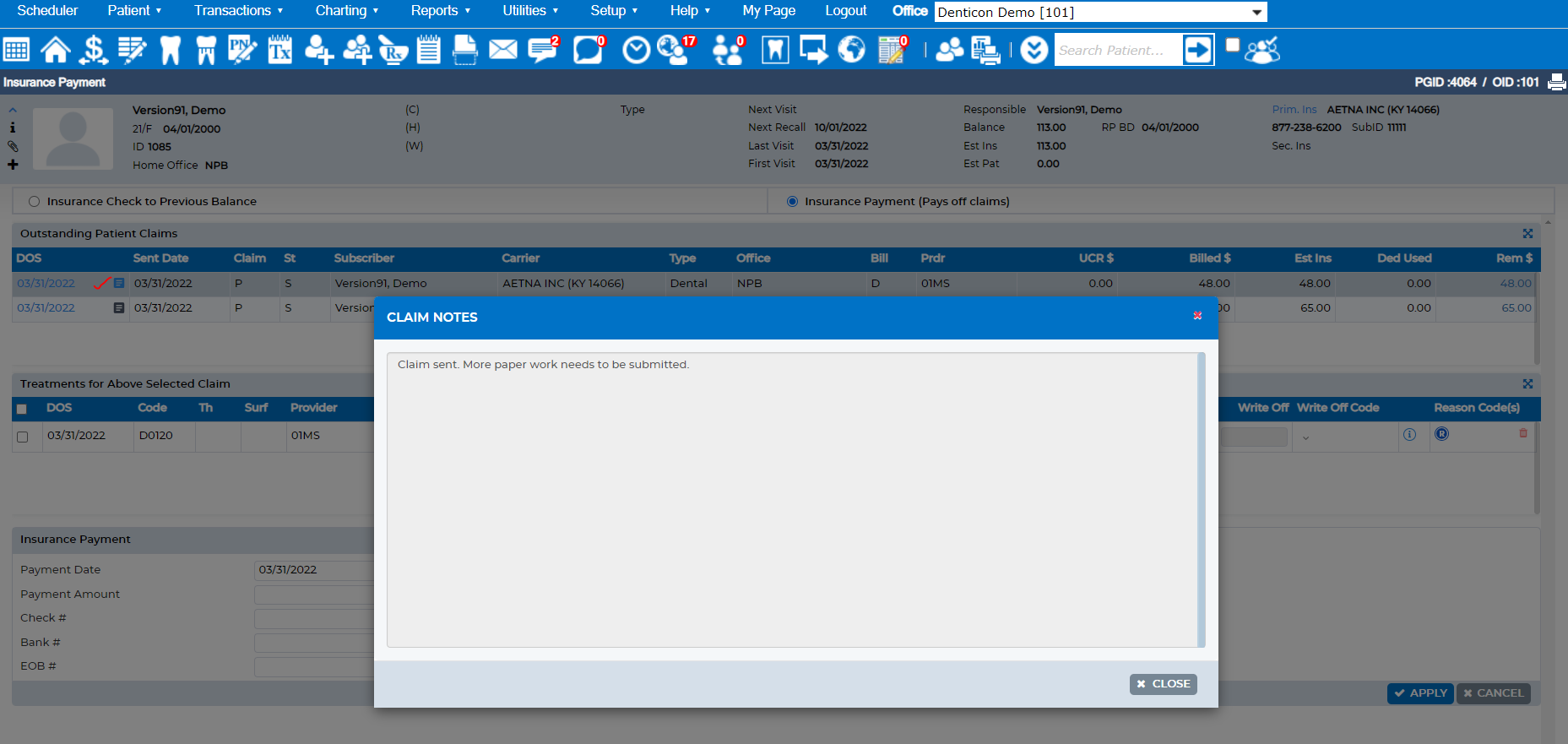Click the add new patient icon
Screen dimensions: 1568x744
pos(318,50)
